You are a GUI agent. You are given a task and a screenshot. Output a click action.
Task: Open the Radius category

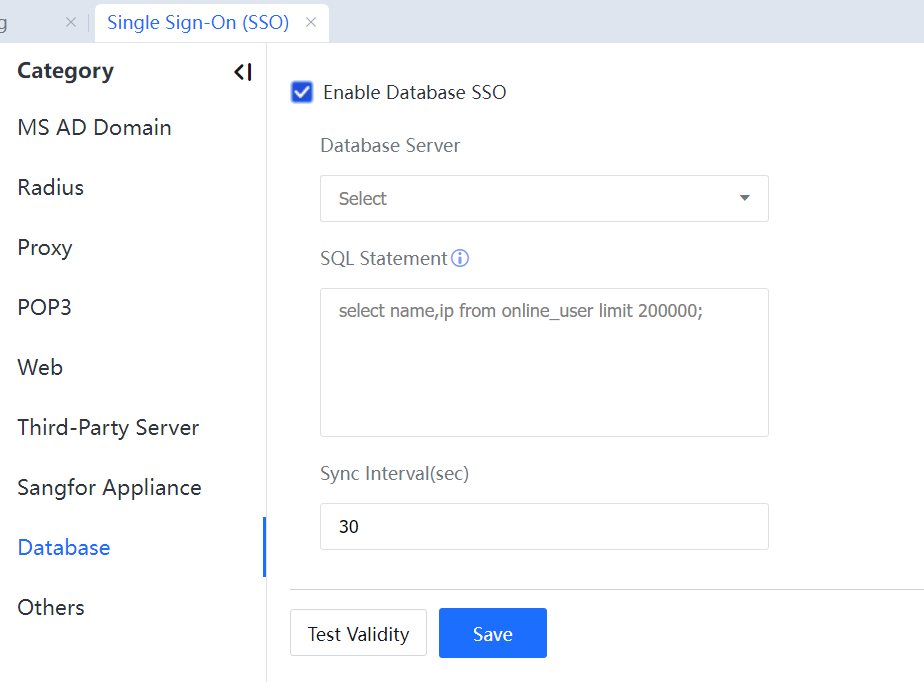pos(50,188)
